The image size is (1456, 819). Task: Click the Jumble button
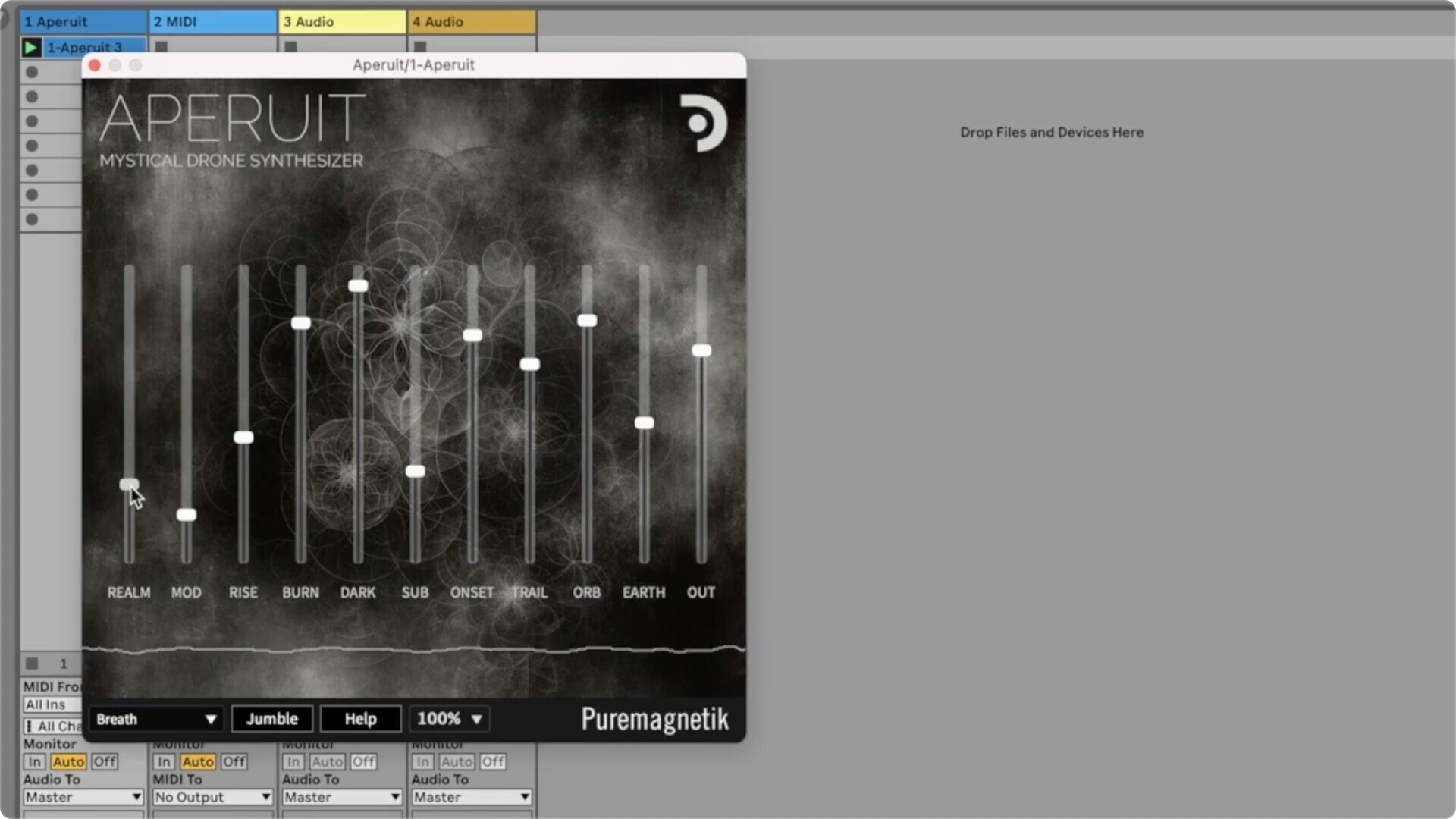point(272,719)
